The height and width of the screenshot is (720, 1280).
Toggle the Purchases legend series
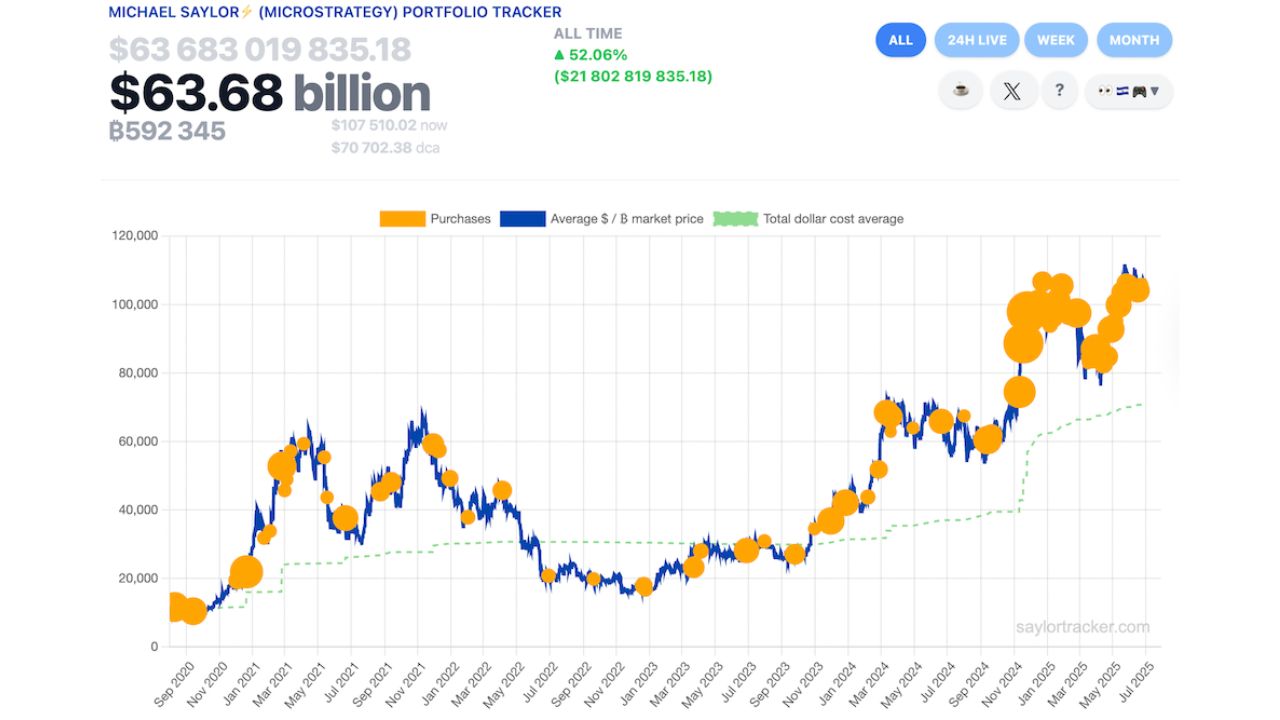435,218
